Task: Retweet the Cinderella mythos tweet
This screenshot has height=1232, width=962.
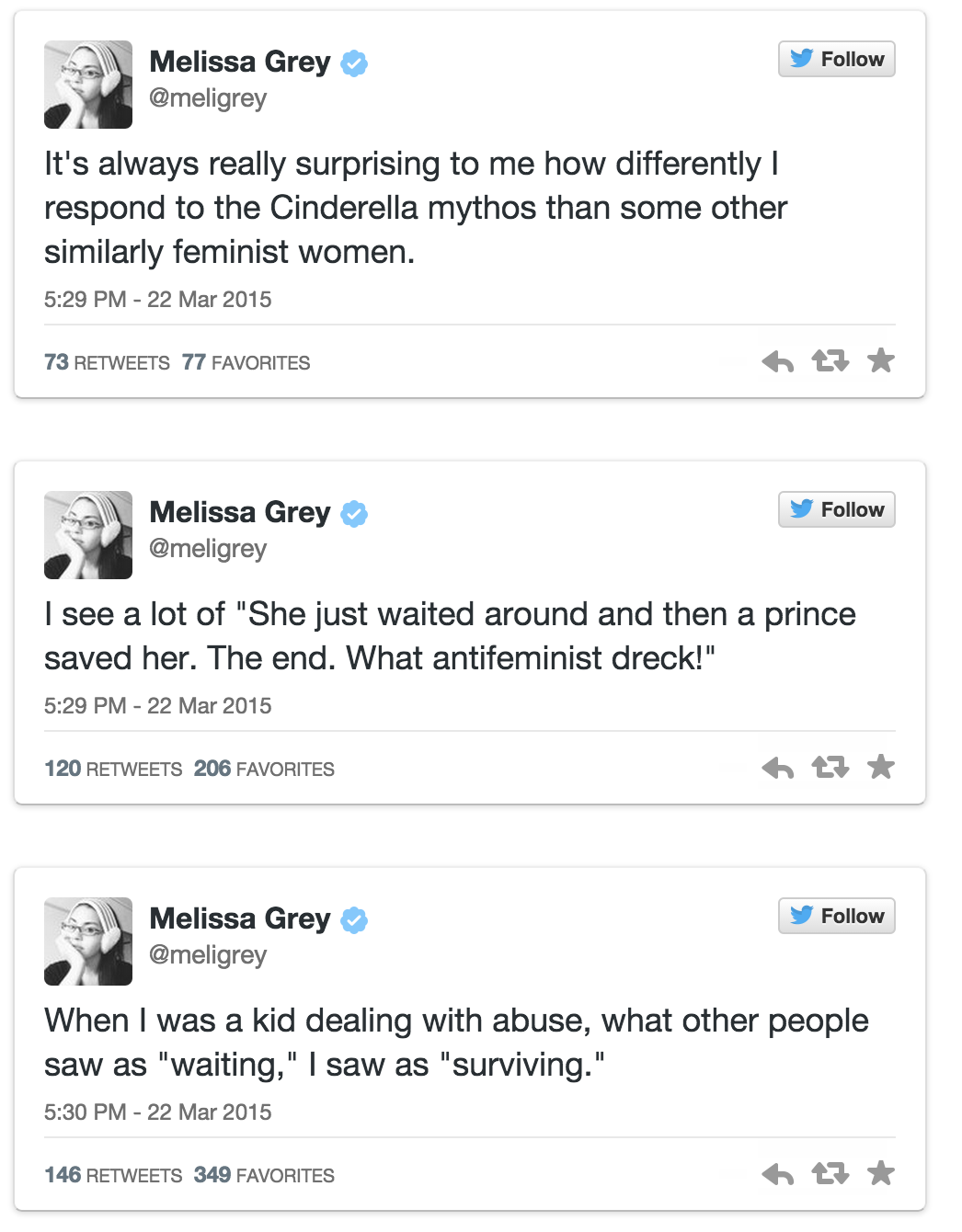Action: [830, 361]
